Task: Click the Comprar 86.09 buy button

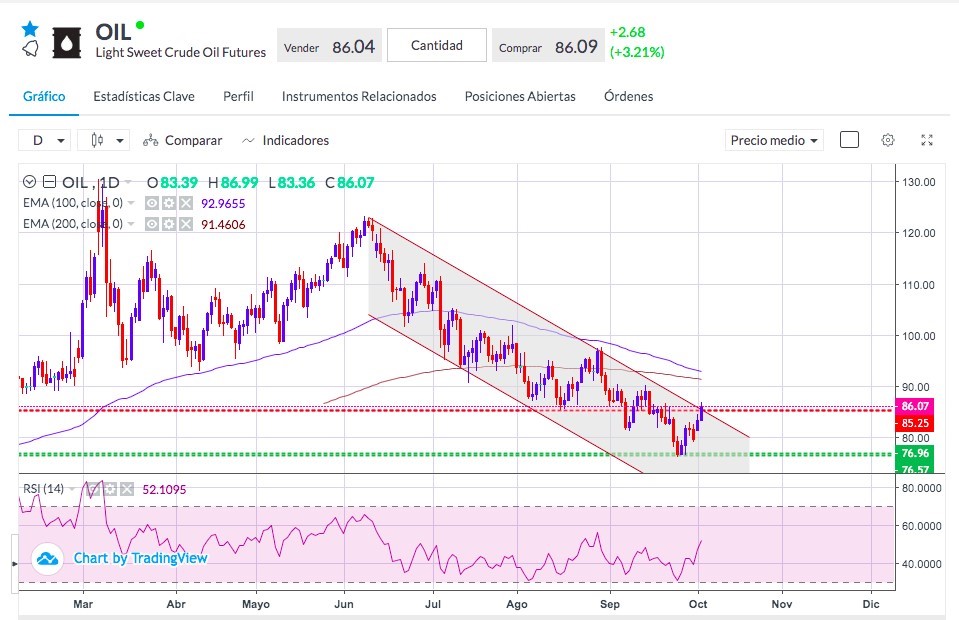Action: point(549,45)
